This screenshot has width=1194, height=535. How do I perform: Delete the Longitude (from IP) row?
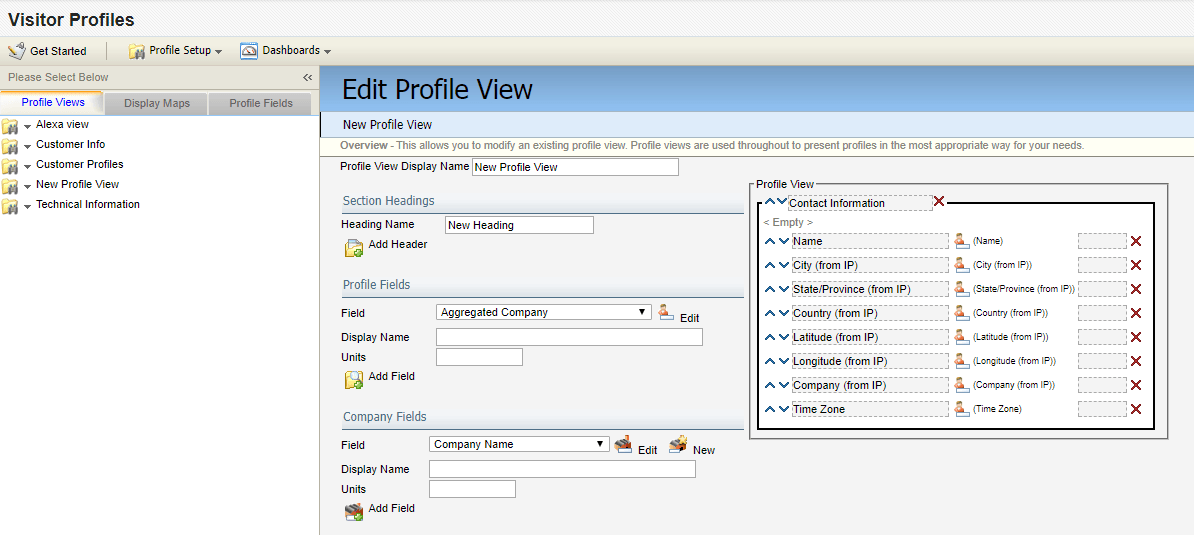coord(1135,361)
